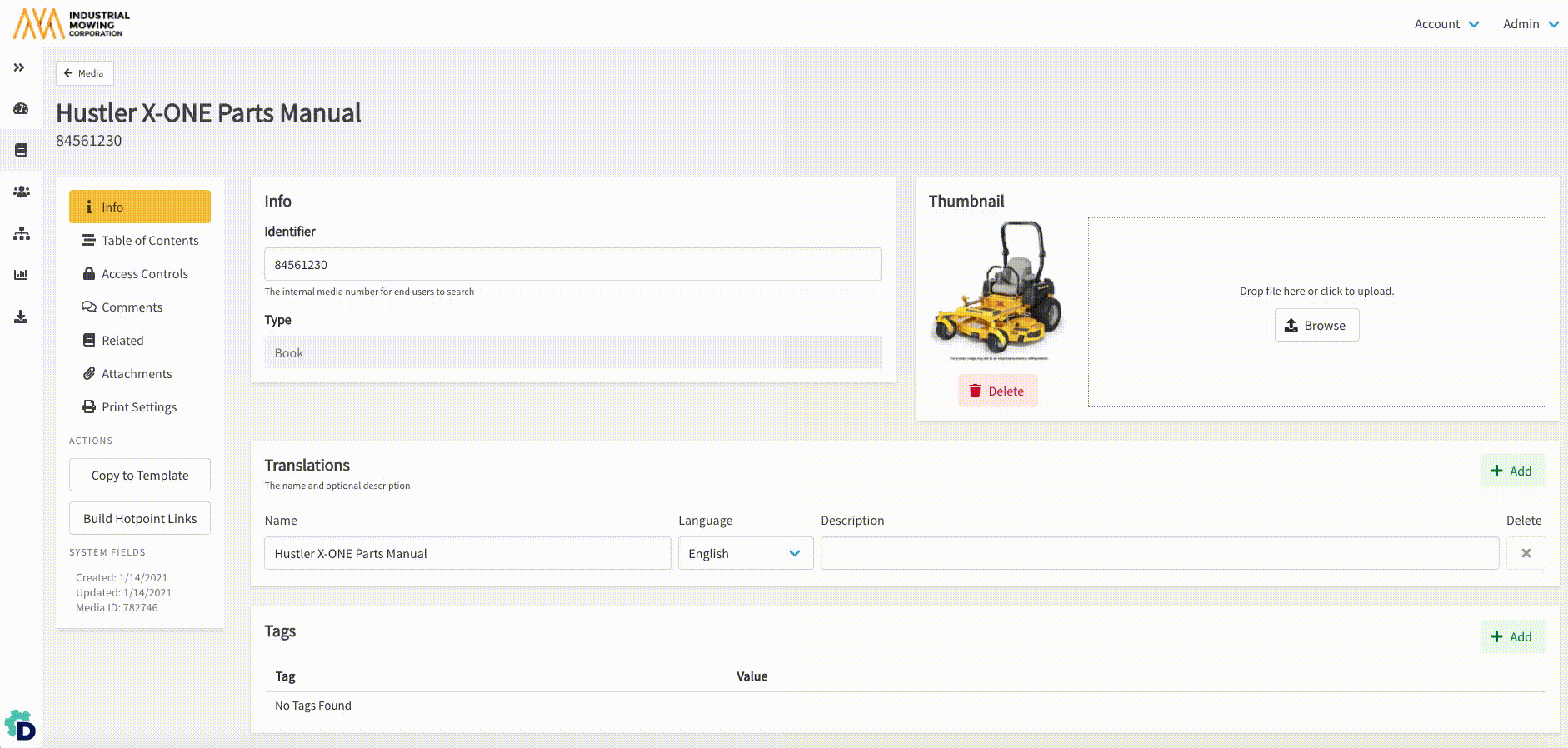
Task: Open the Documoto gear logo at bottom left
Action: pyautogui.click(x=20, y=726)
